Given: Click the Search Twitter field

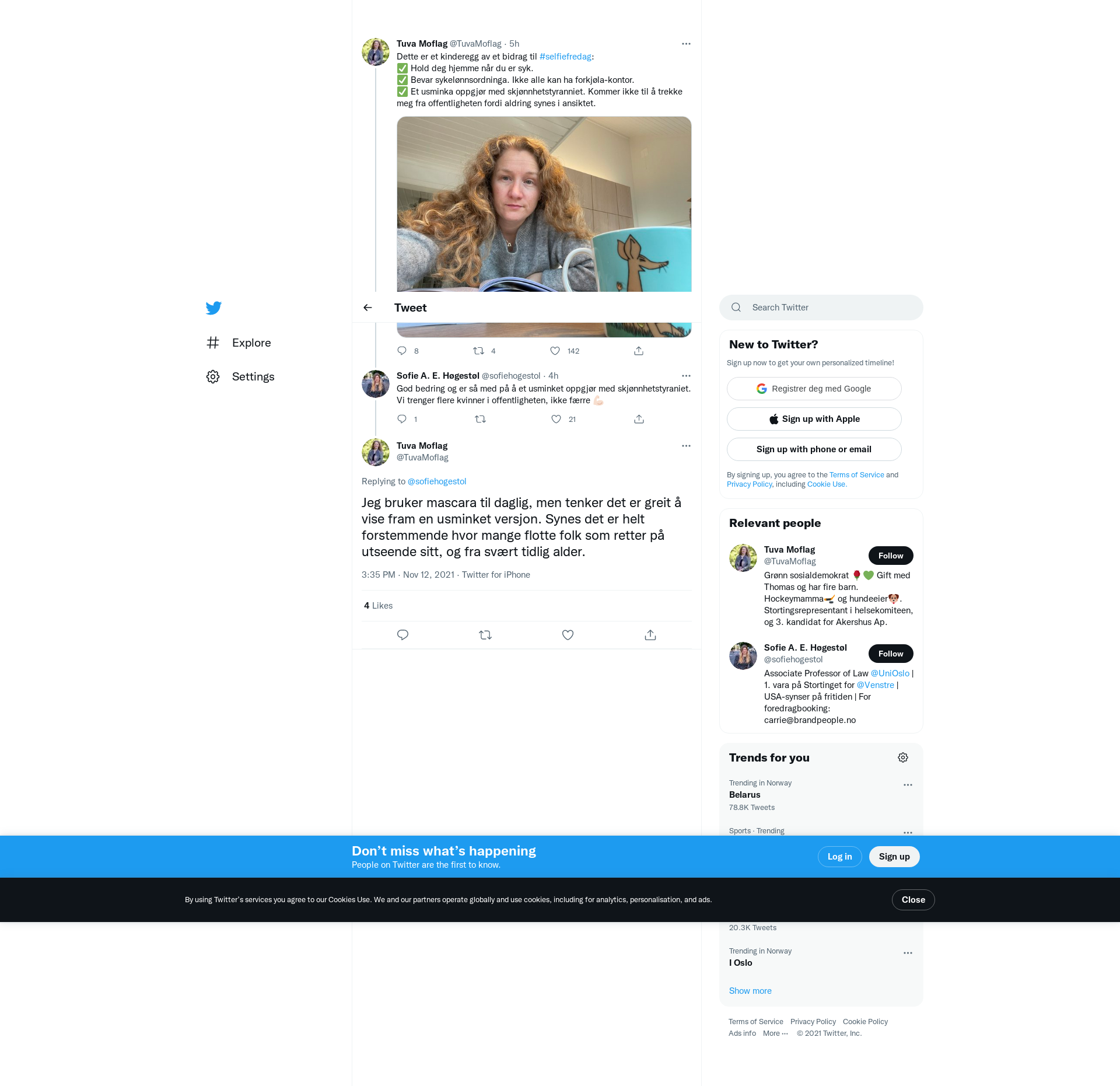Looking at the screenshot, I should (x=821, y=308).
